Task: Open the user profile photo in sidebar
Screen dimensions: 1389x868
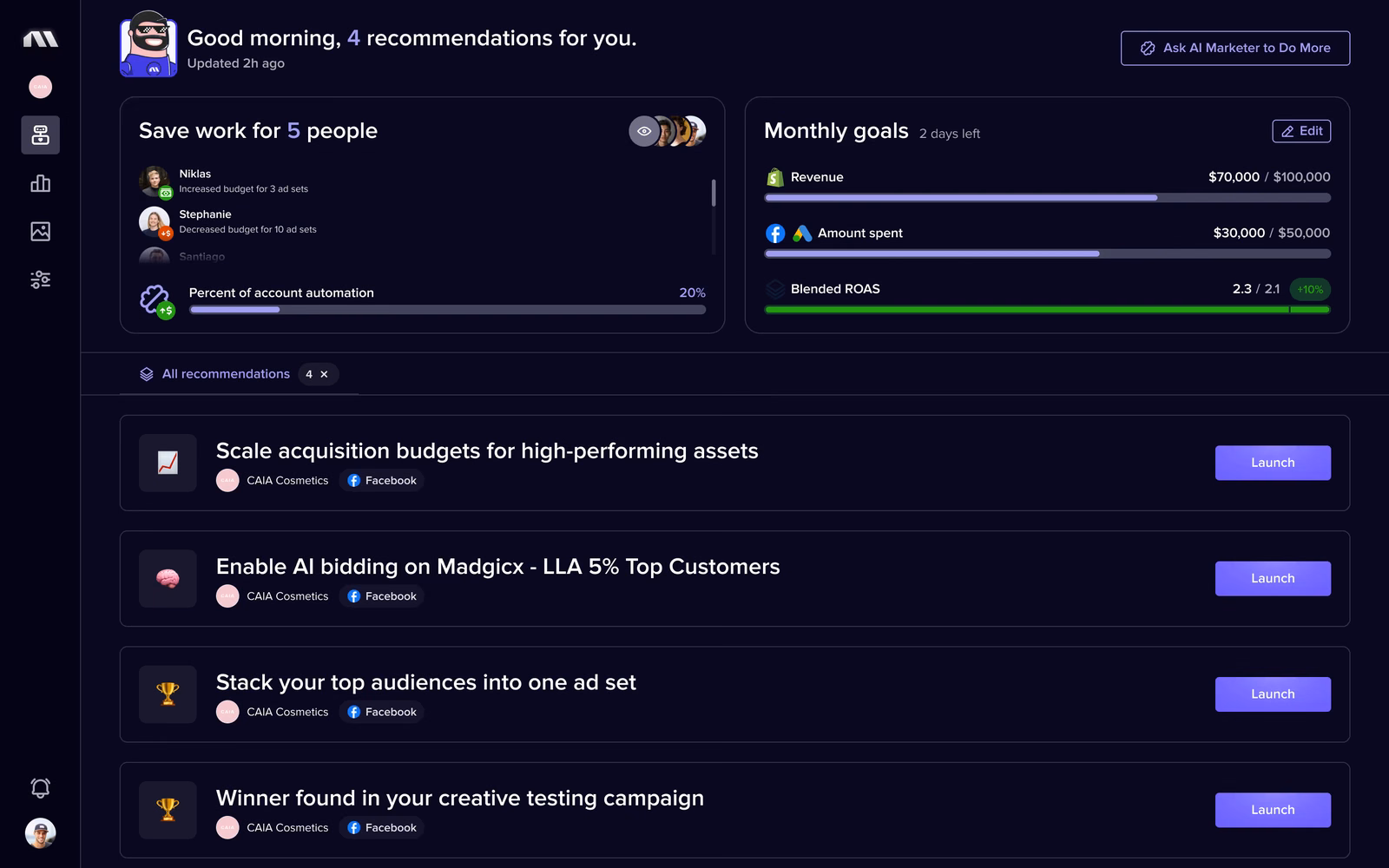Action: [x=40, y=833]
